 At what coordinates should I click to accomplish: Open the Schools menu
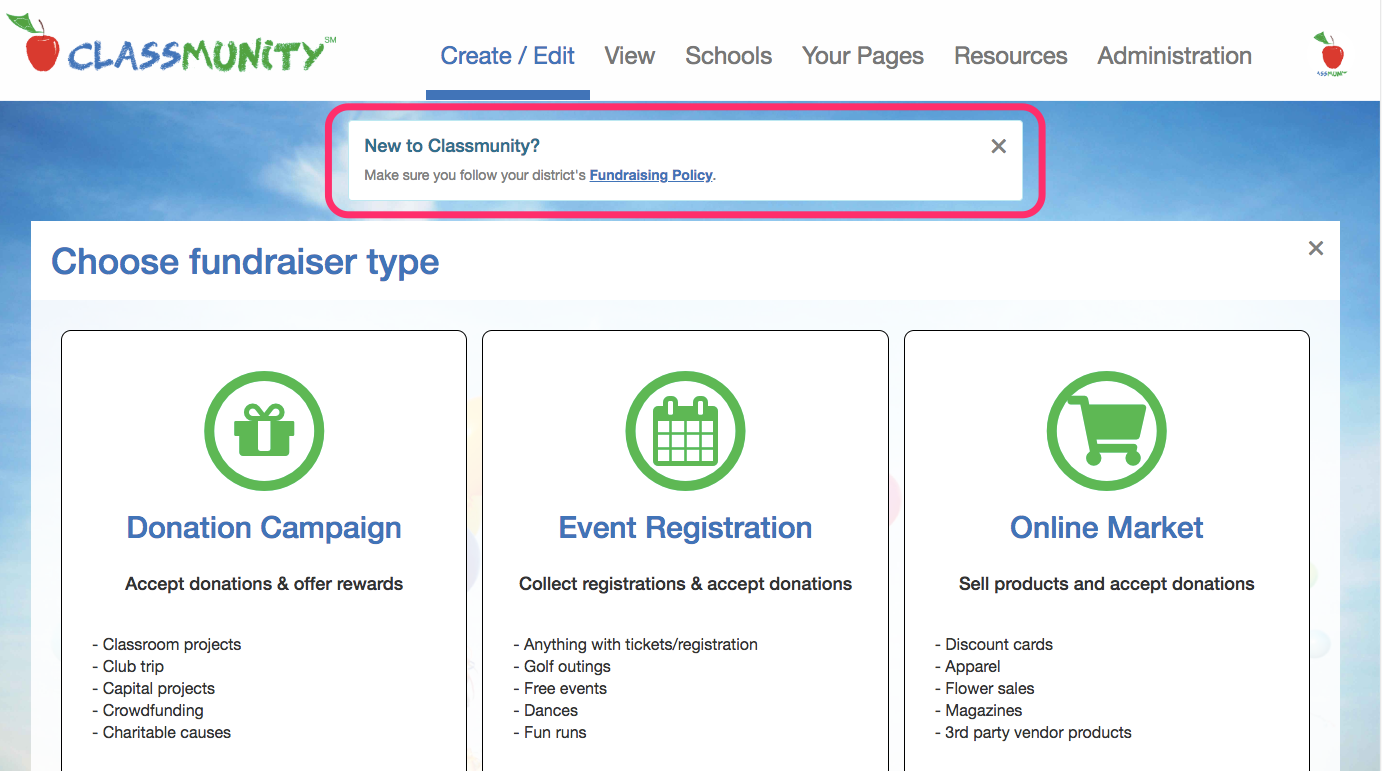pos(728,56)
